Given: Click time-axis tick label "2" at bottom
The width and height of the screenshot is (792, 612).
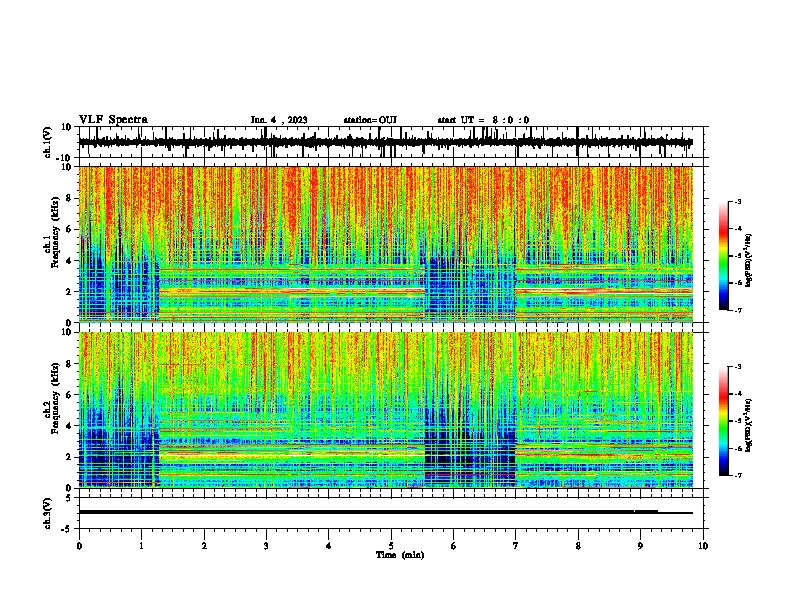Looking at the screenshot, I should (204, 546).
